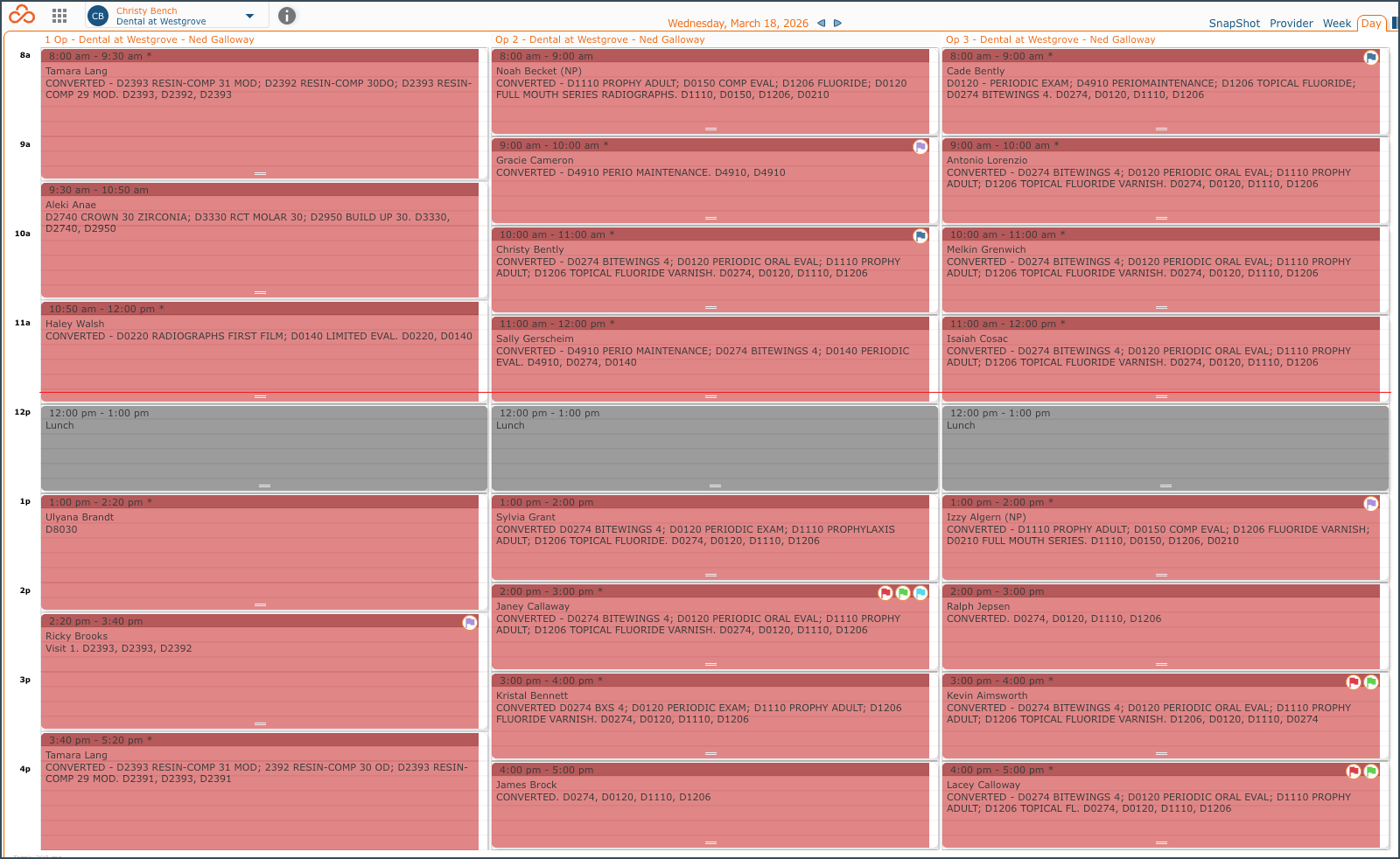
Task: Open Ralph Jepsen 2:00 pm appointment
Action: [x=1161, y=627]
